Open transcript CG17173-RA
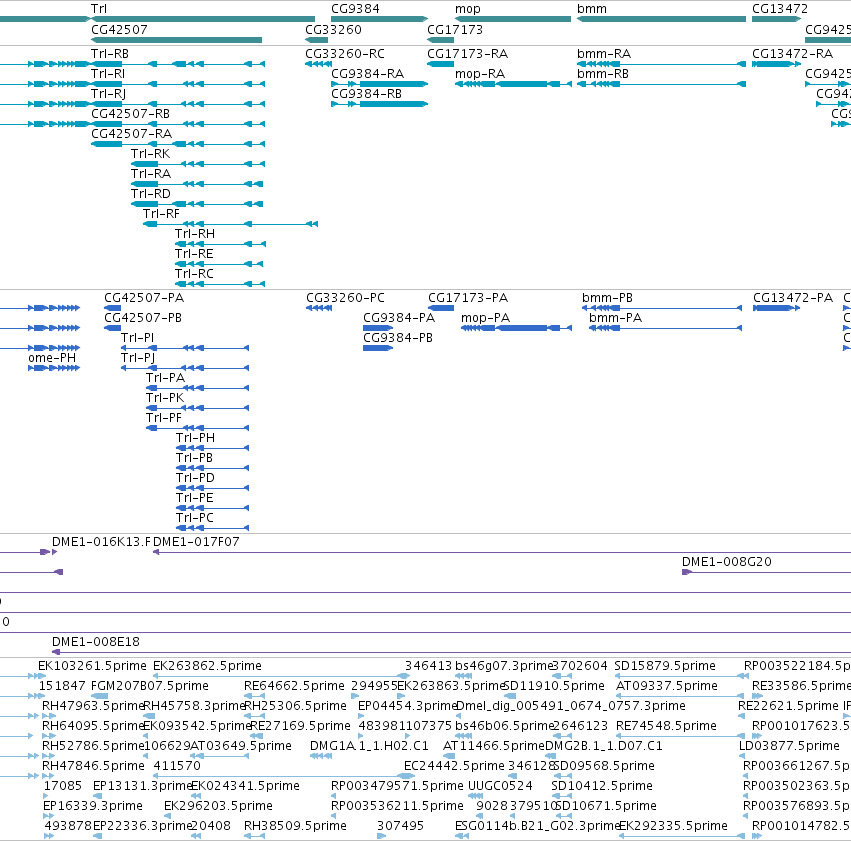Image resolution: width=851 pixels, height=841 pixels. coord(467,54)
